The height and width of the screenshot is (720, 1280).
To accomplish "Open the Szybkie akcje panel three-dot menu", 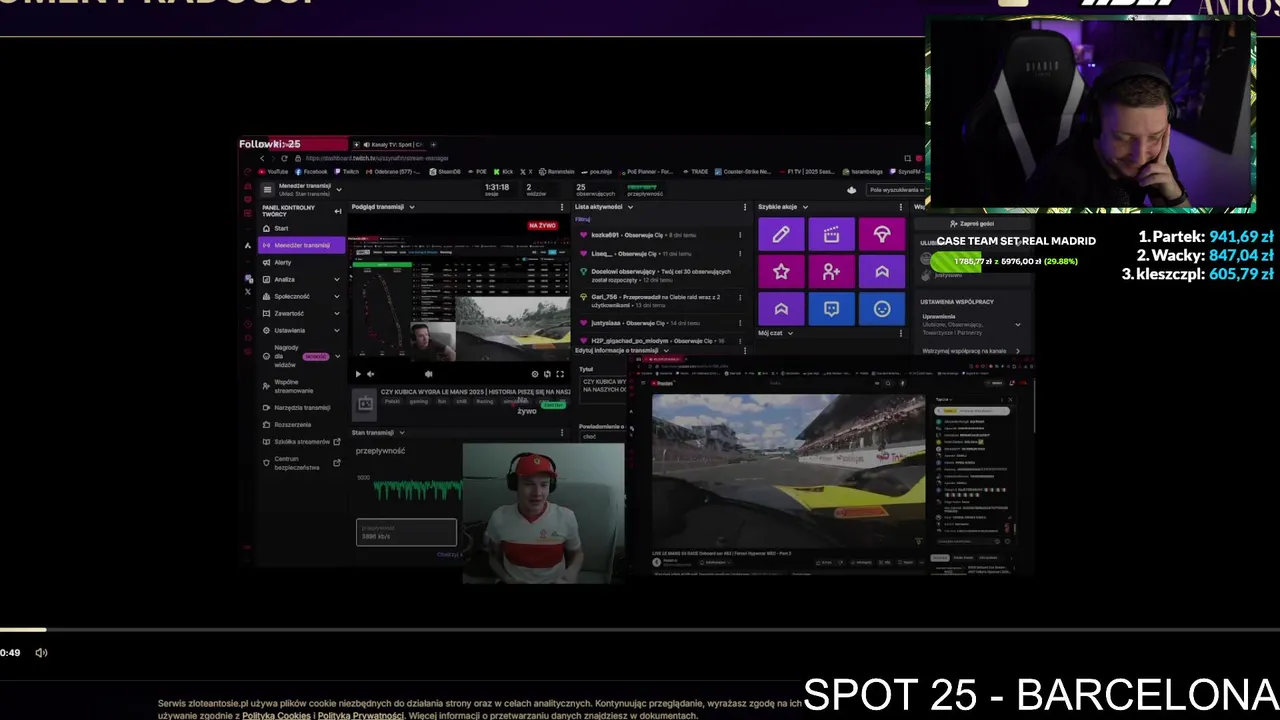I will (x=899, y=207).
